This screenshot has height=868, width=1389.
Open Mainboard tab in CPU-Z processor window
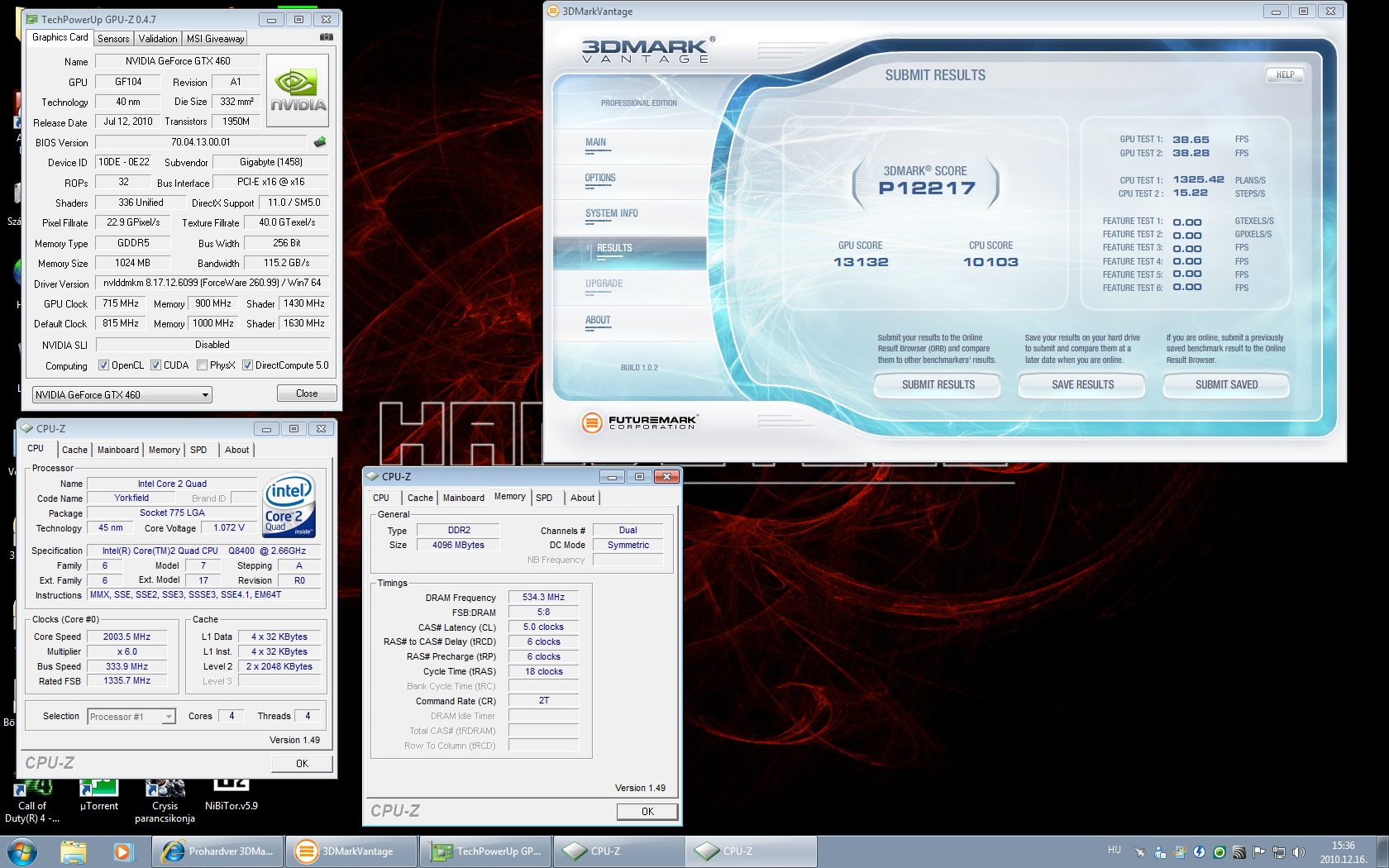pyautogui.click(x=118, y=450)
